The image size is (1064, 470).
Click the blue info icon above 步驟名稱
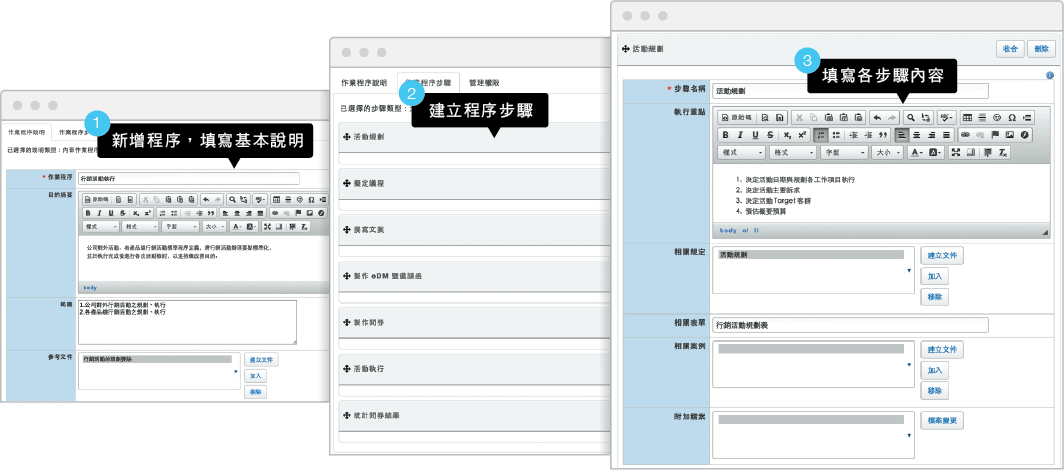pyautogui.click(x=1050, y=75)
